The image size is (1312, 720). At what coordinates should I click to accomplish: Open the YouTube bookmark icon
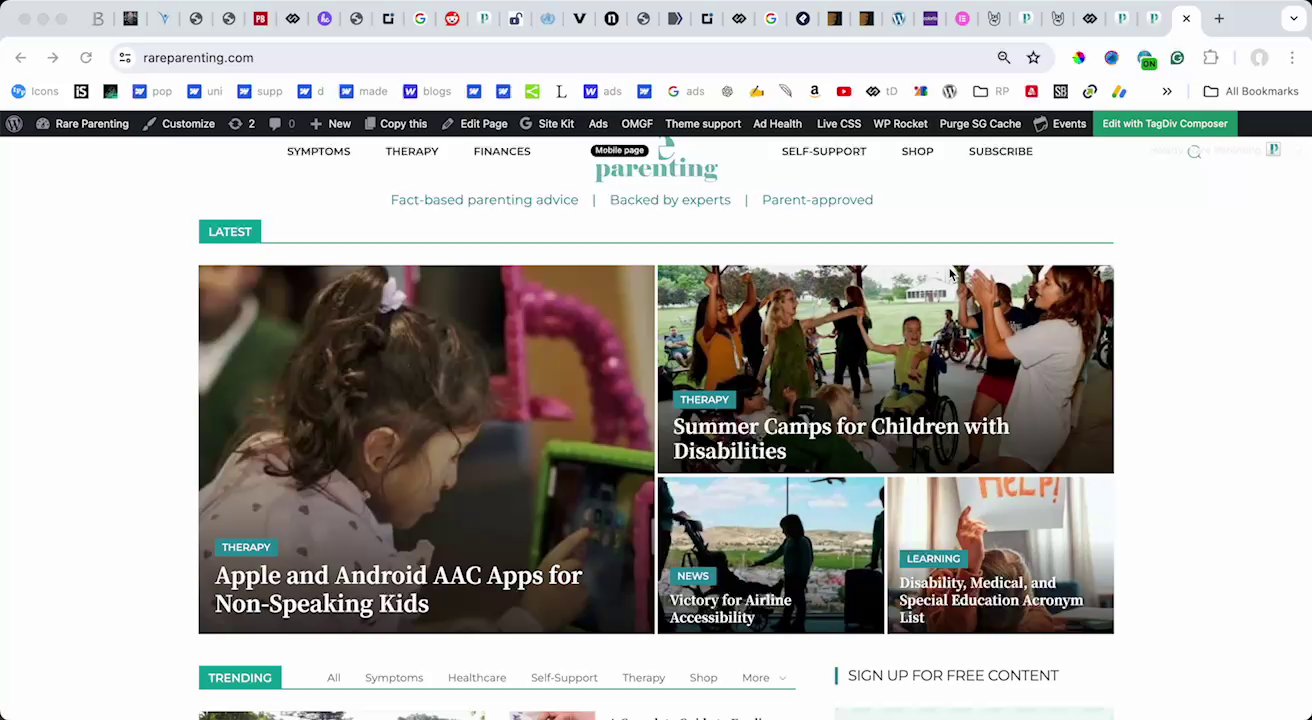[x=844, y=91]
